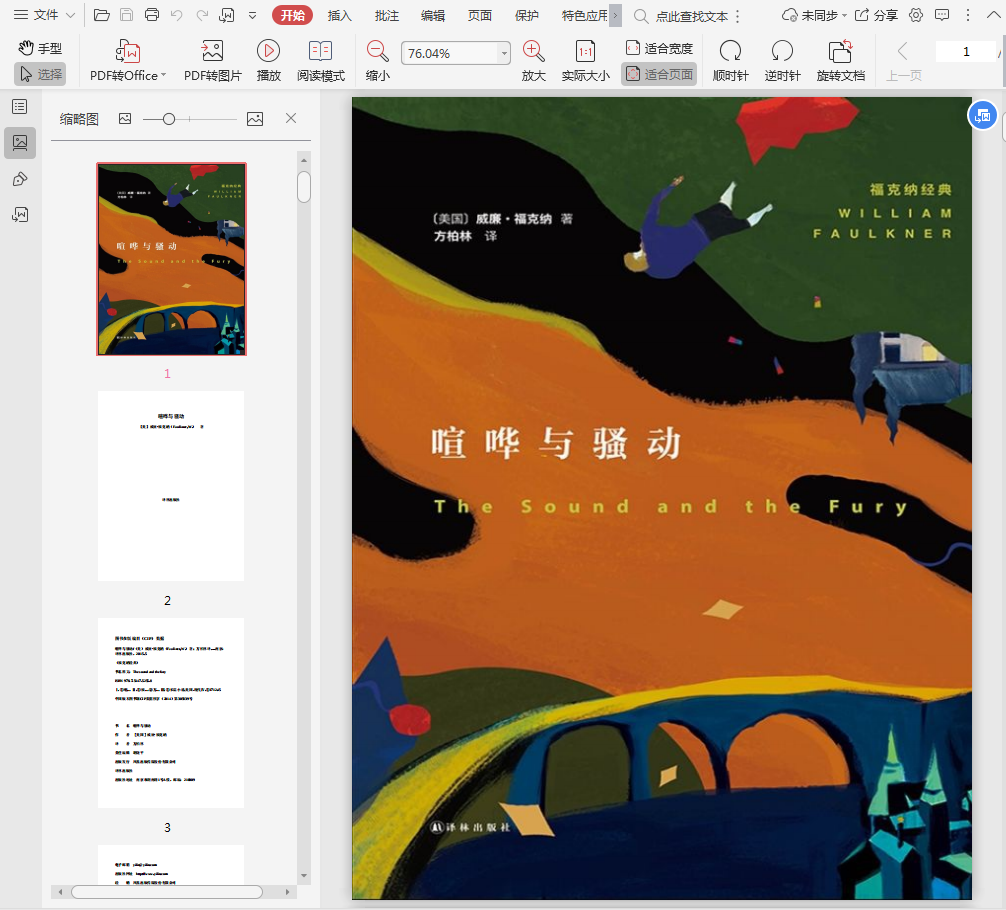Open the 文件 menu
The image size is (1006, 910).
pyautogui.click(x=45, y=15)
